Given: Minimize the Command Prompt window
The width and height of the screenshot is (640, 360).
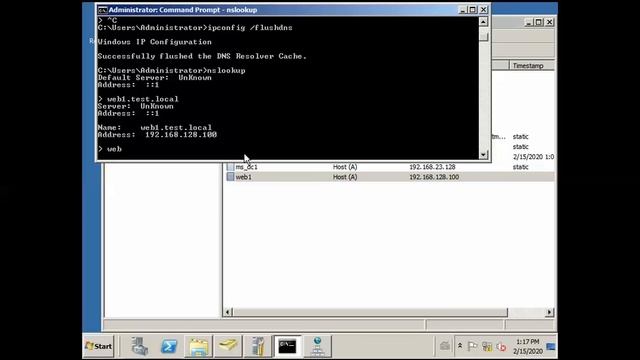Looking at the screenshot, I should (462, 10).
